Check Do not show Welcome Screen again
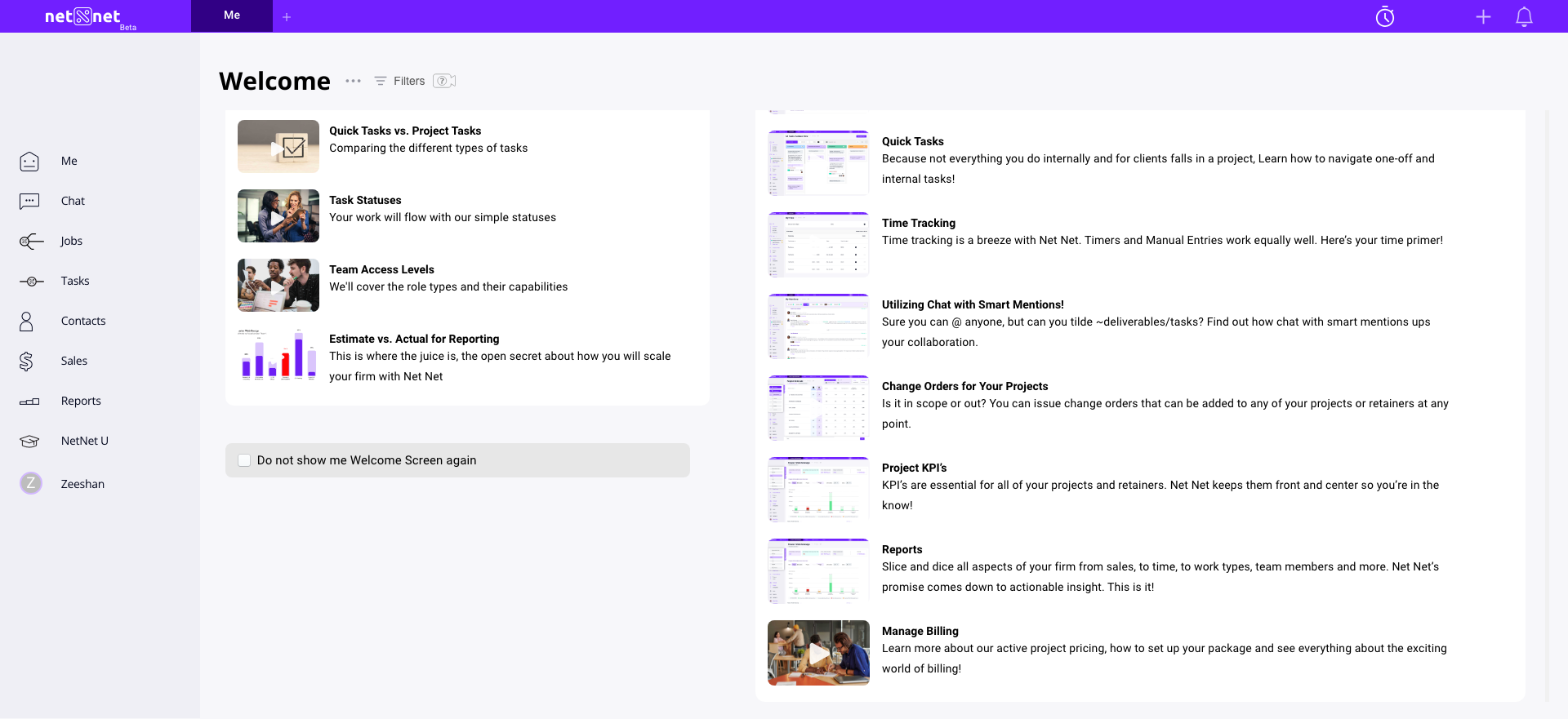Screen dimensions: 1568x719 pos(244,460)
